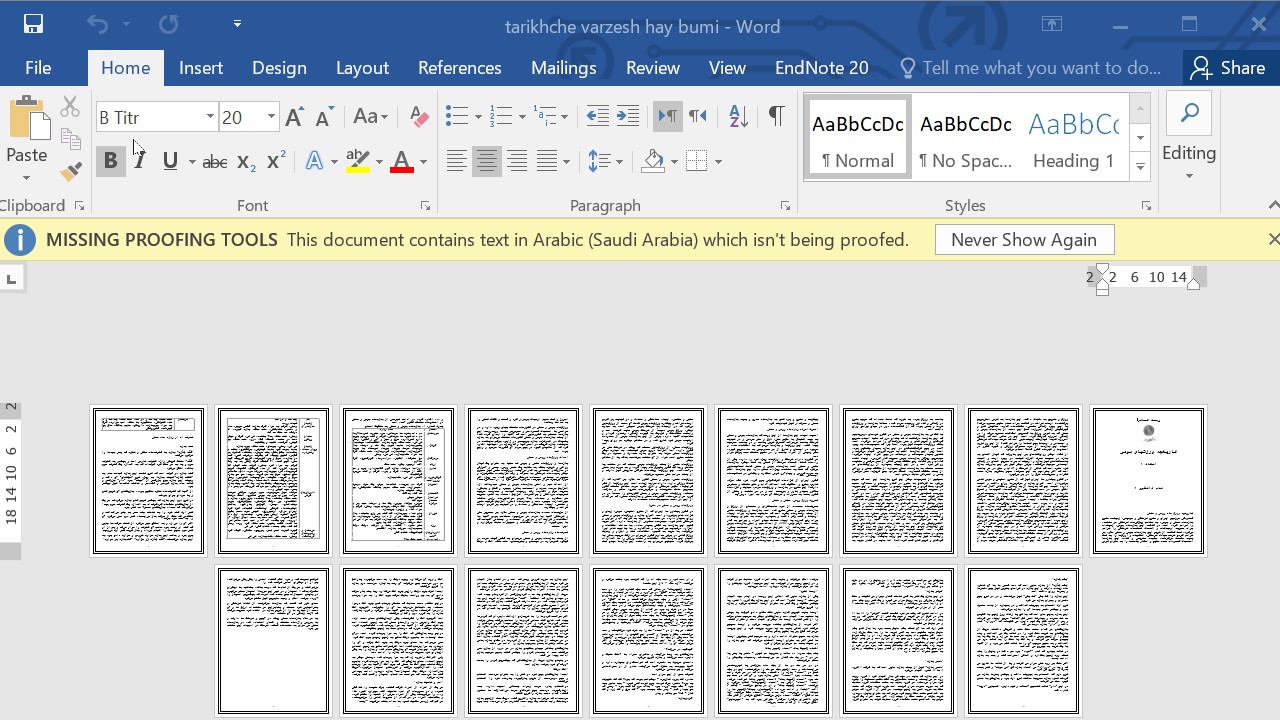Toggle show paragraph marks
The image size is (1280, 720).
pyautogui.click(x=776, y=117)
